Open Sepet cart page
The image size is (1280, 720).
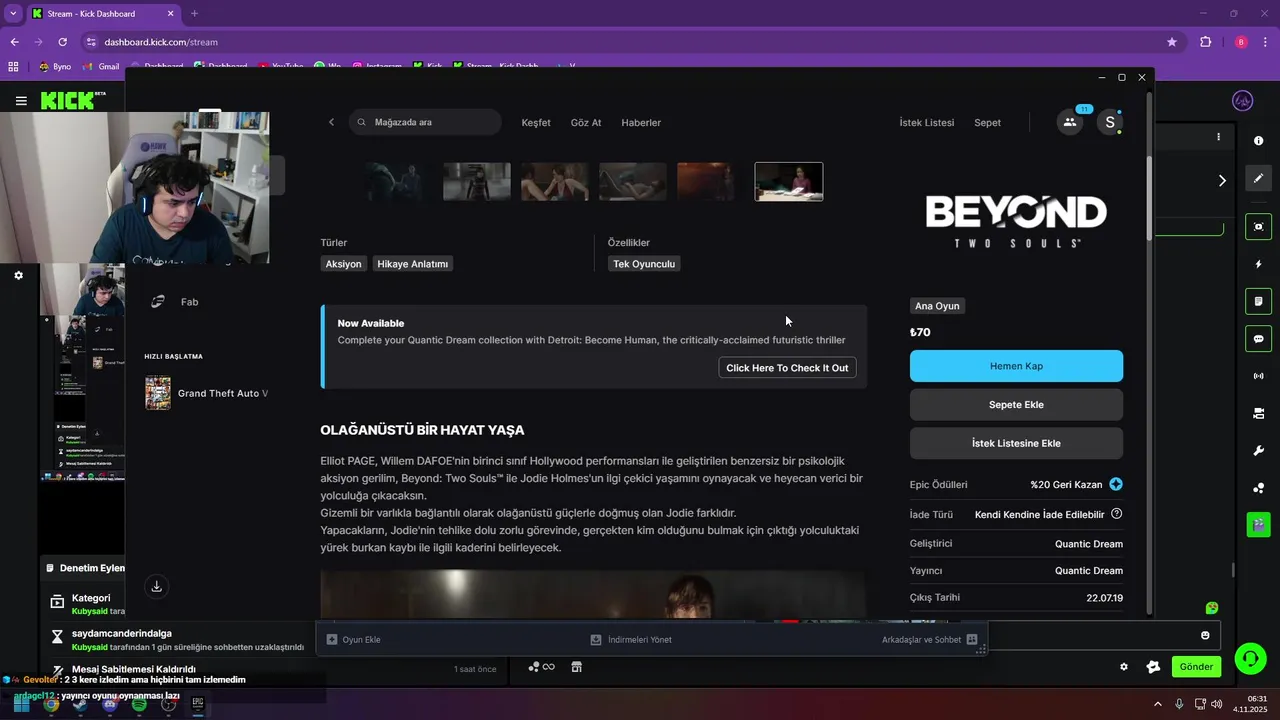pyautogui.click(x=988, y=123)
